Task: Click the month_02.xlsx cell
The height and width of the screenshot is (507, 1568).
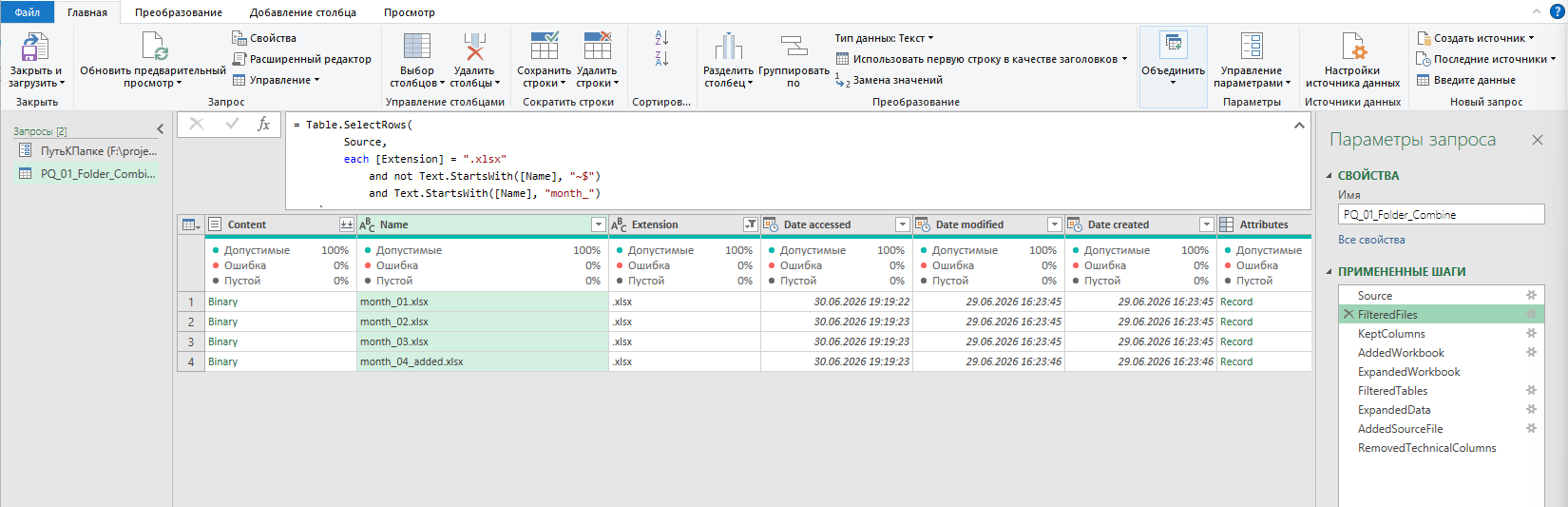Action: (482, 322)
